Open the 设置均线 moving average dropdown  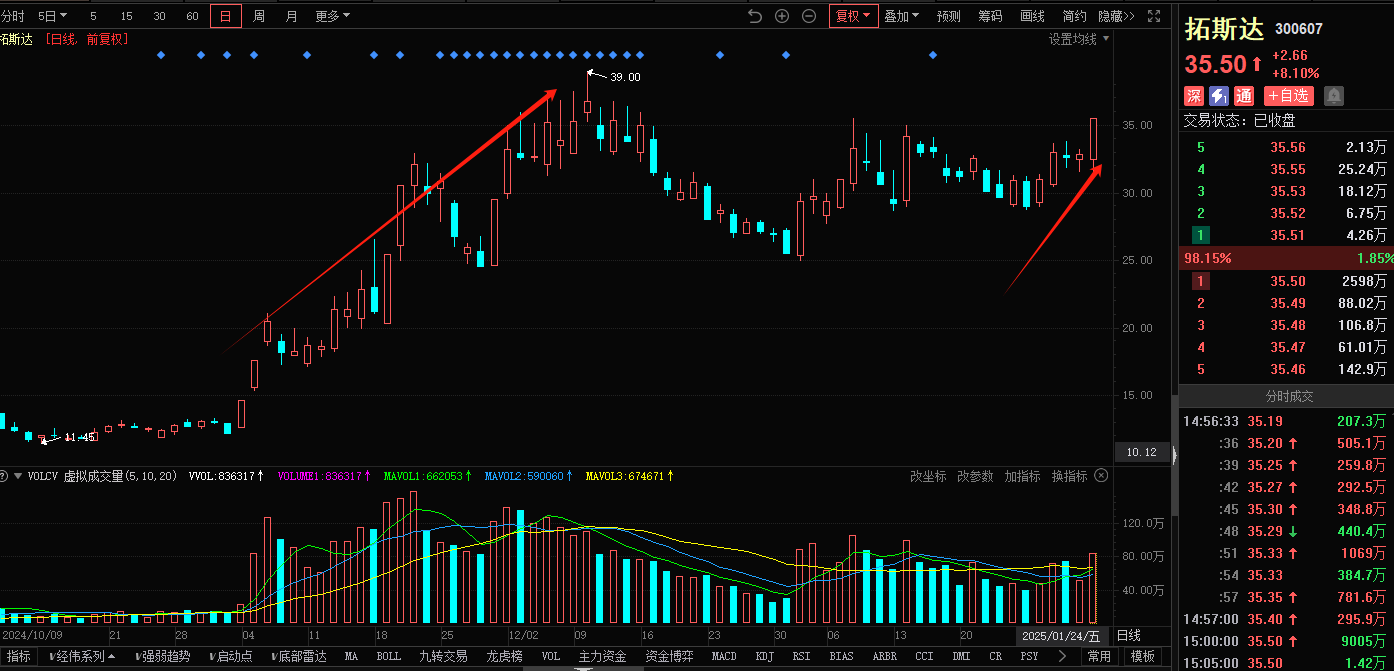(x=1078, y=39)
